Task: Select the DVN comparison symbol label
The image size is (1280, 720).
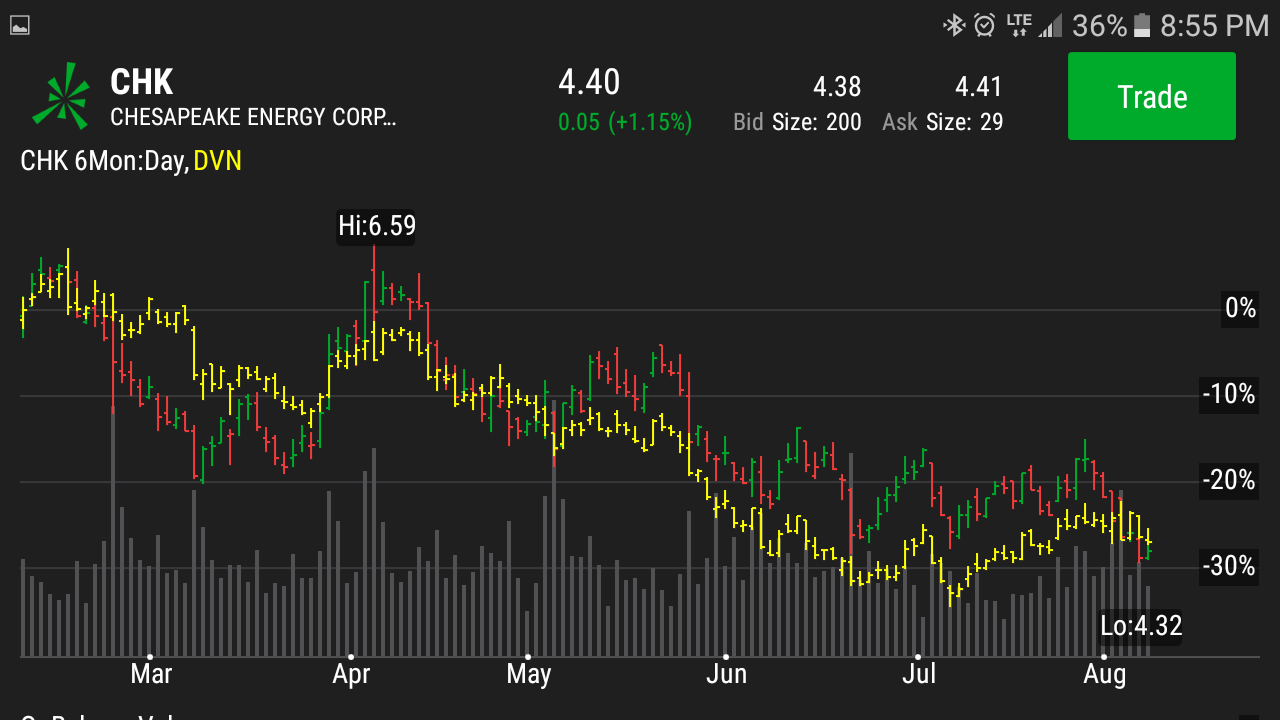Action: (x=218, y=161)
